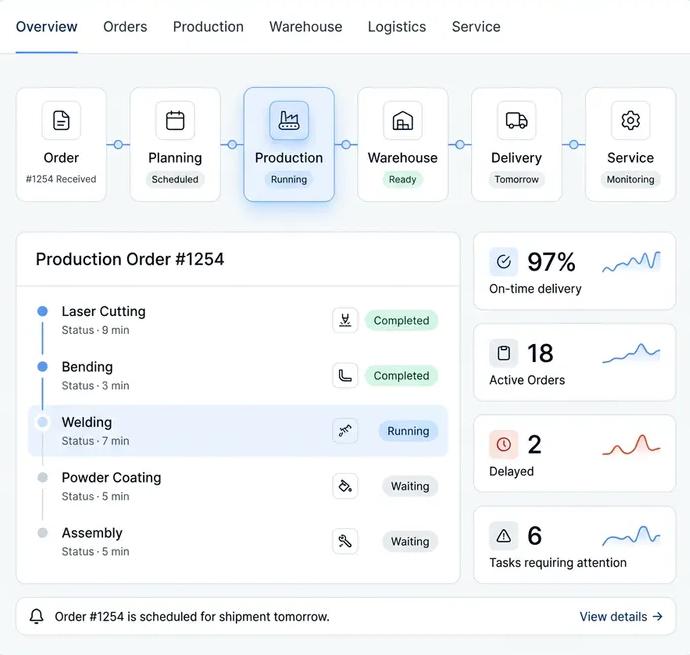The width and height of the screenshot is (690, 655).
Task: Click the Bending process icon
Action: pos(345,375)
